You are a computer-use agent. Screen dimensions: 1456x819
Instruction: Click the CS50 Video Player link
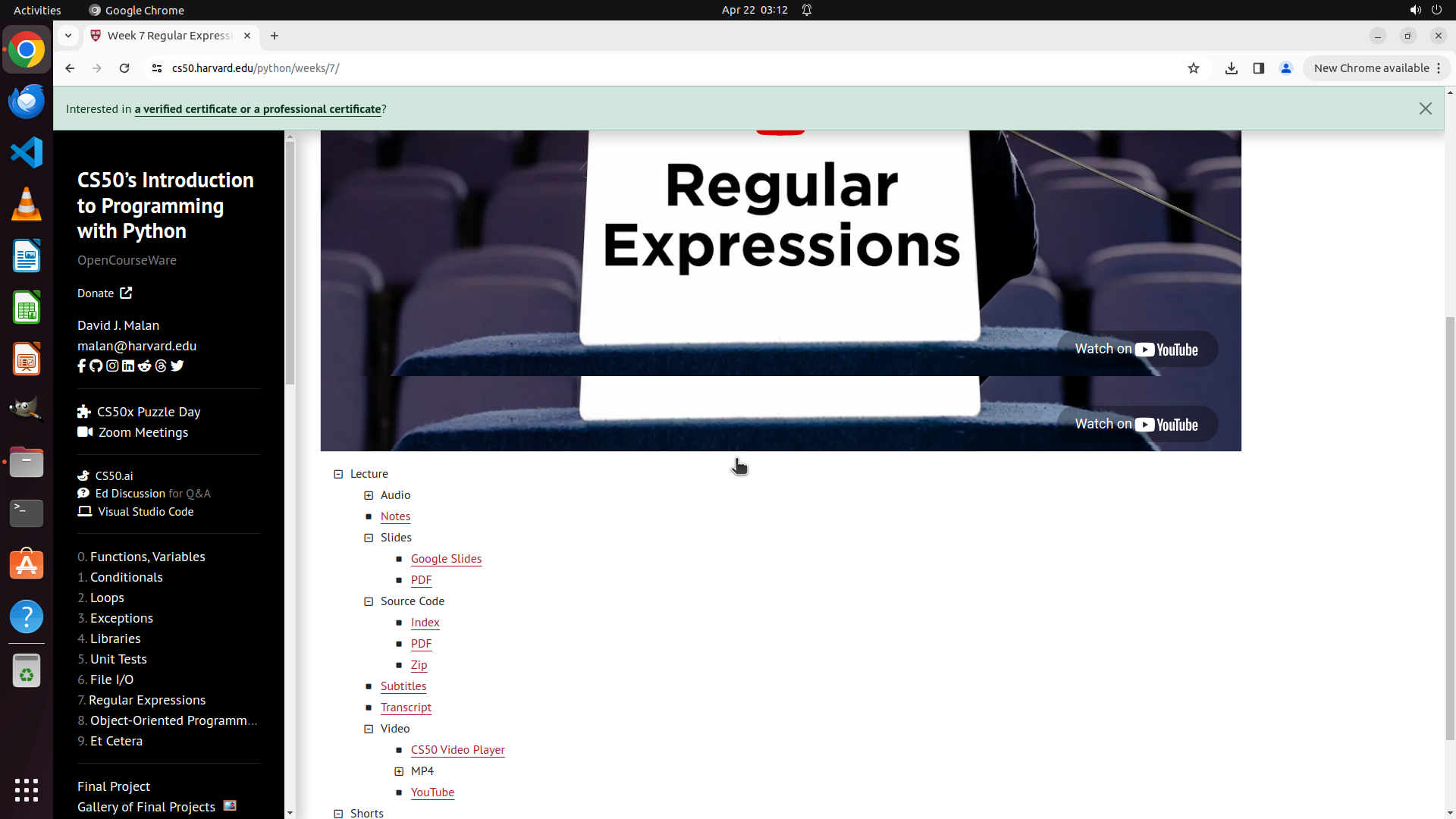[457, 750]
